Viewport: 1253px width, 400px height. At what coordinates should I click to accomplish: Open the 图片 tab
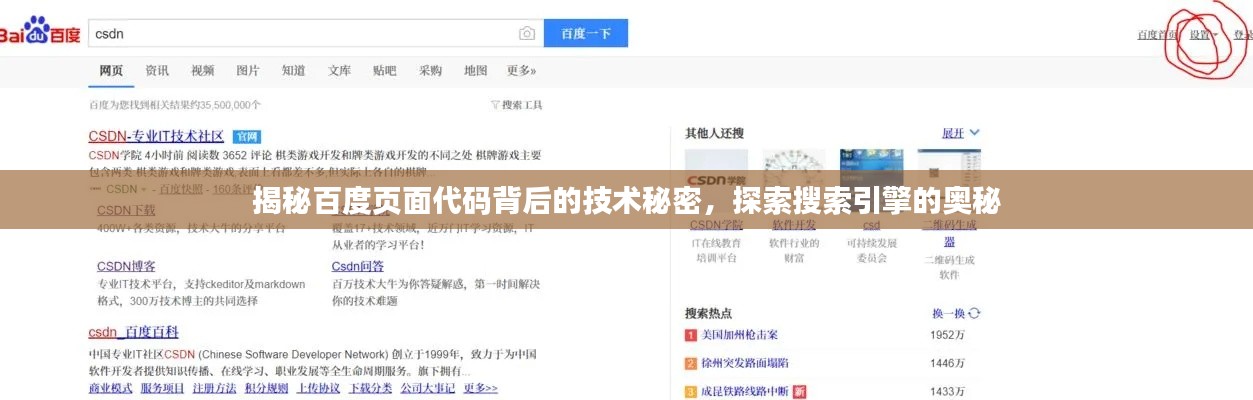click(x=248, y=70)
